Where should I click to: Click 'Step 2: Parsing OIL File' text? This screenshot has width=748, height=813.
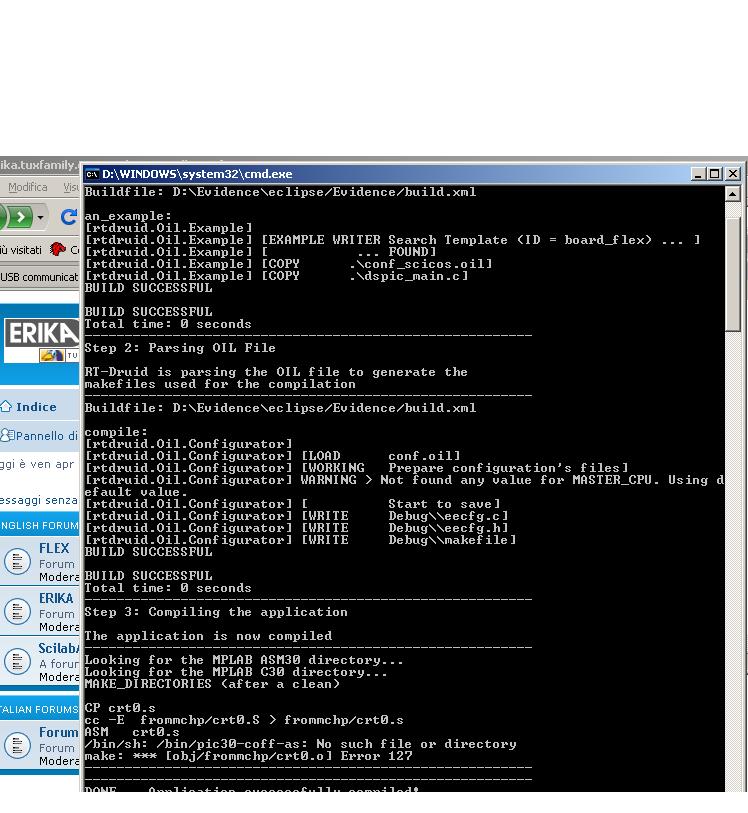point(180,348)
